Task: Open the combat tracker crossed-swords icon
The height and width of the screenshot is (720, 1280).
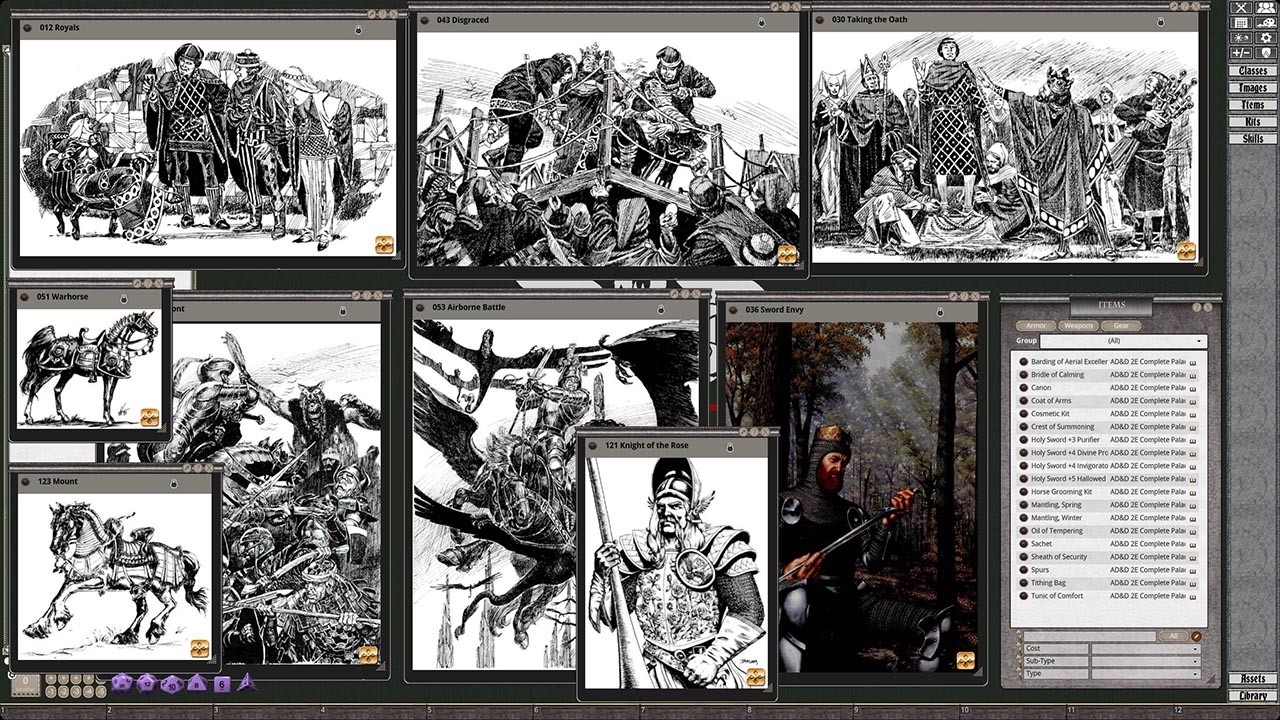Action: pos(1241,8)
